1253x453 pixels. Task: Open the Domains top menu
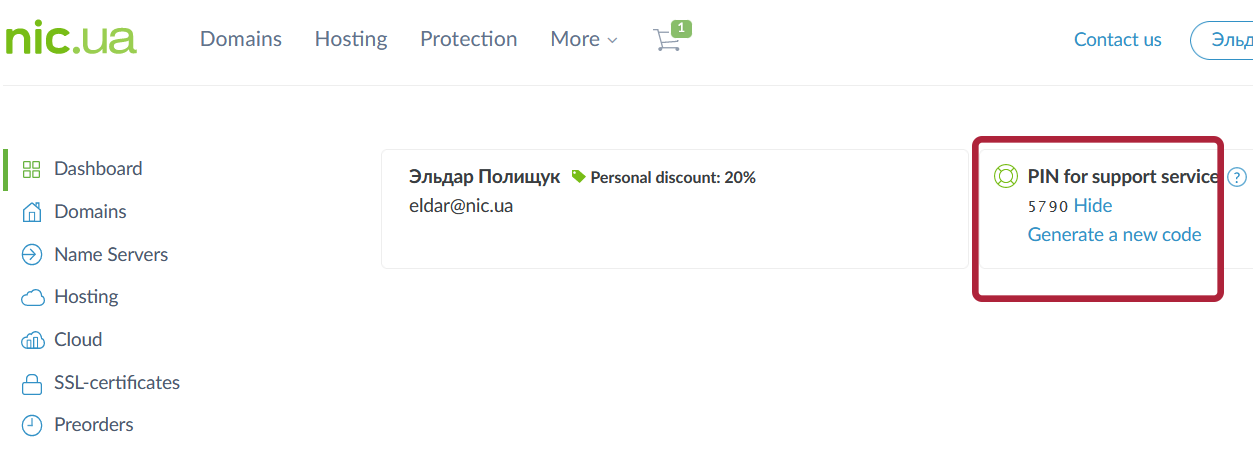tap(241, 39)
